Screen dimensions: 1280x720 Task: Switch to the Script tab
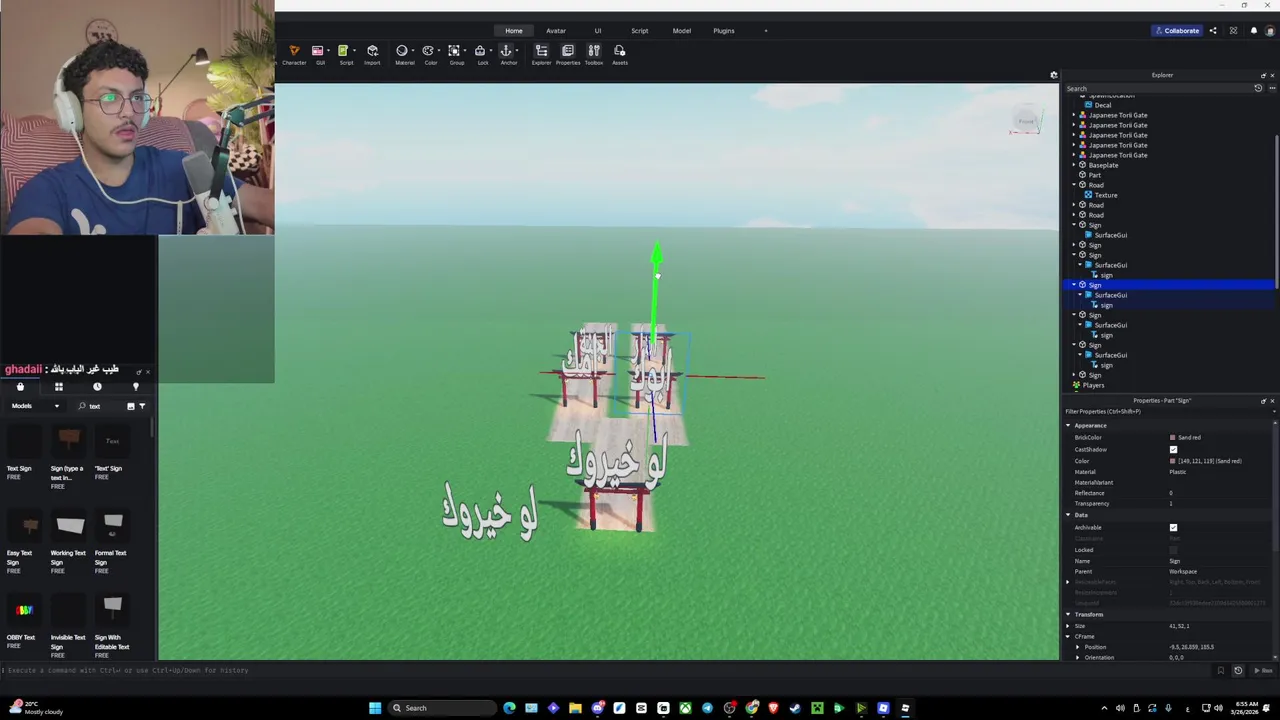coord(639,31)
